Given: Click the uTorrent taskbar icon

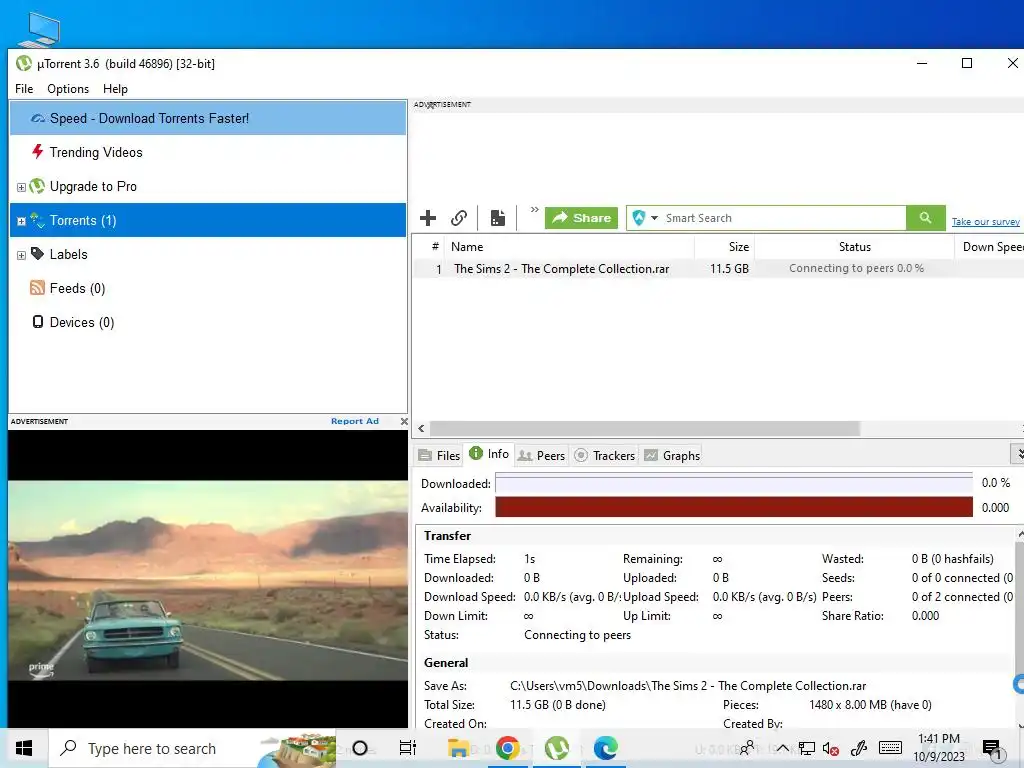Looking at the screenshot, I should click(556, 748).
